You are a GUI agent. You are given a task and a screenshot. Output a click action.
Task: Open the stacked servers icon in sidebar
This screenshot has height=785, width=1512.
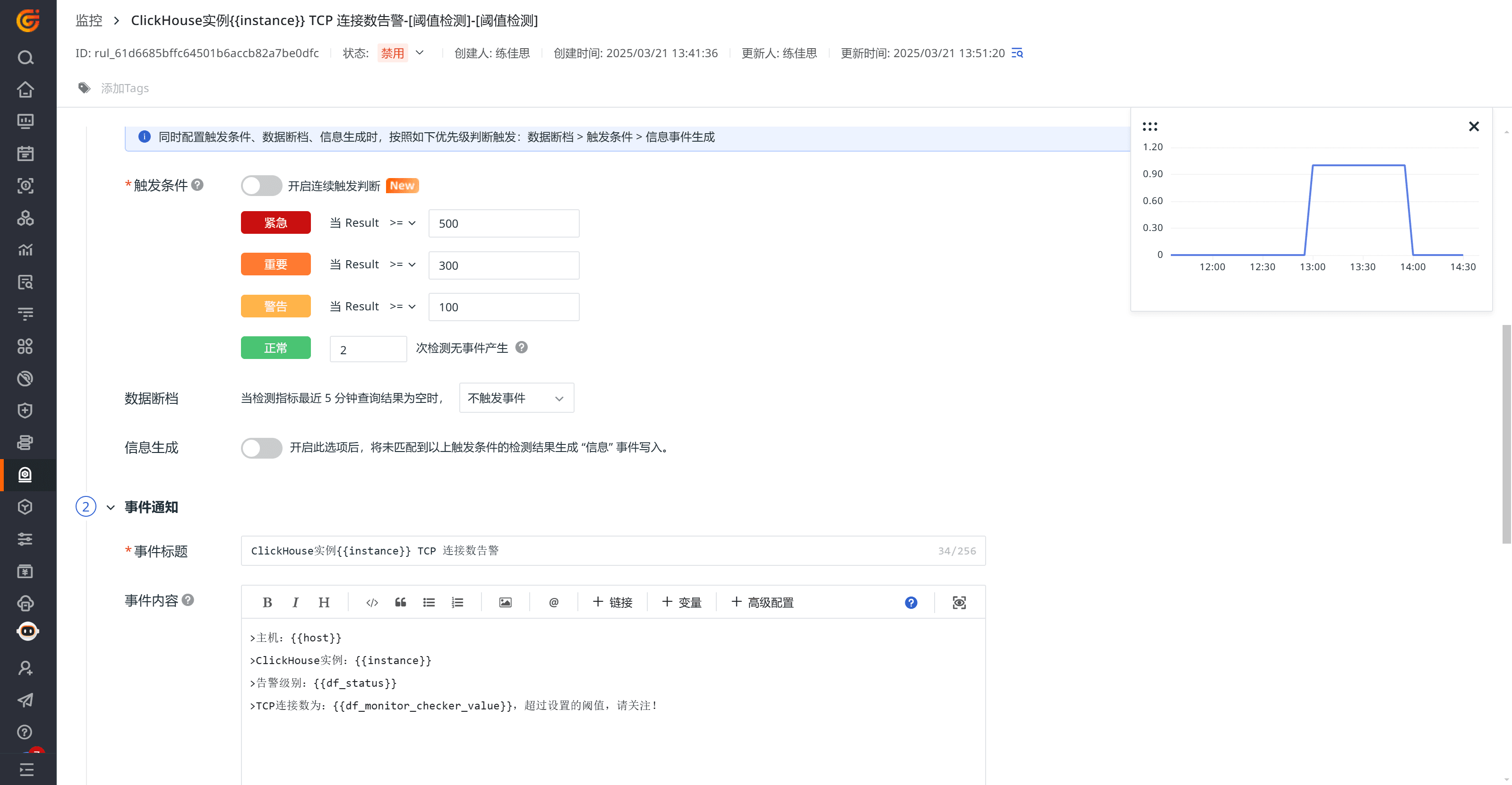(25, 443)
